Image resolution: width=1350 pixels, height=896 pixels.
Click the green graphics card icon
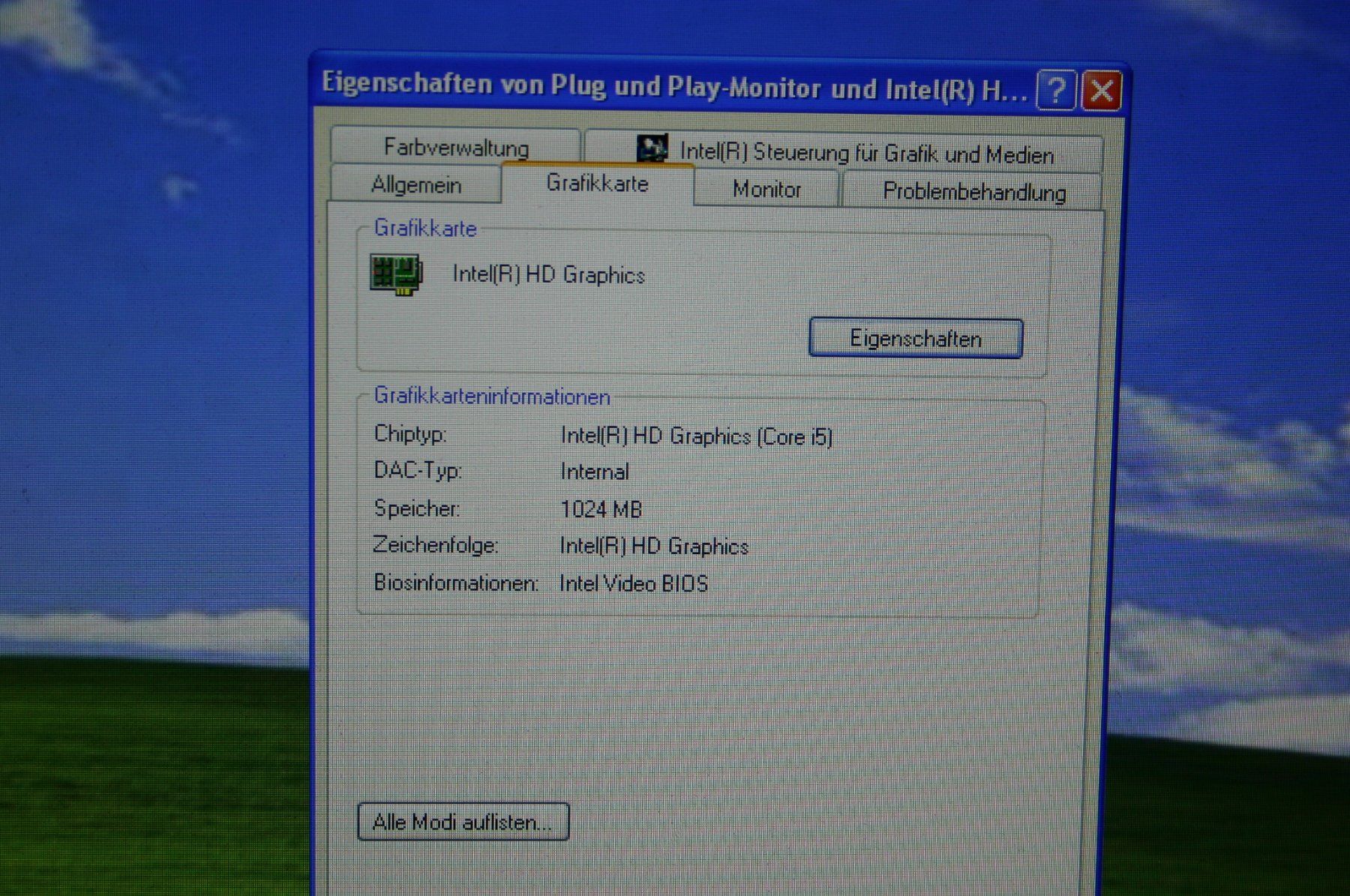(x=396, y=274)
